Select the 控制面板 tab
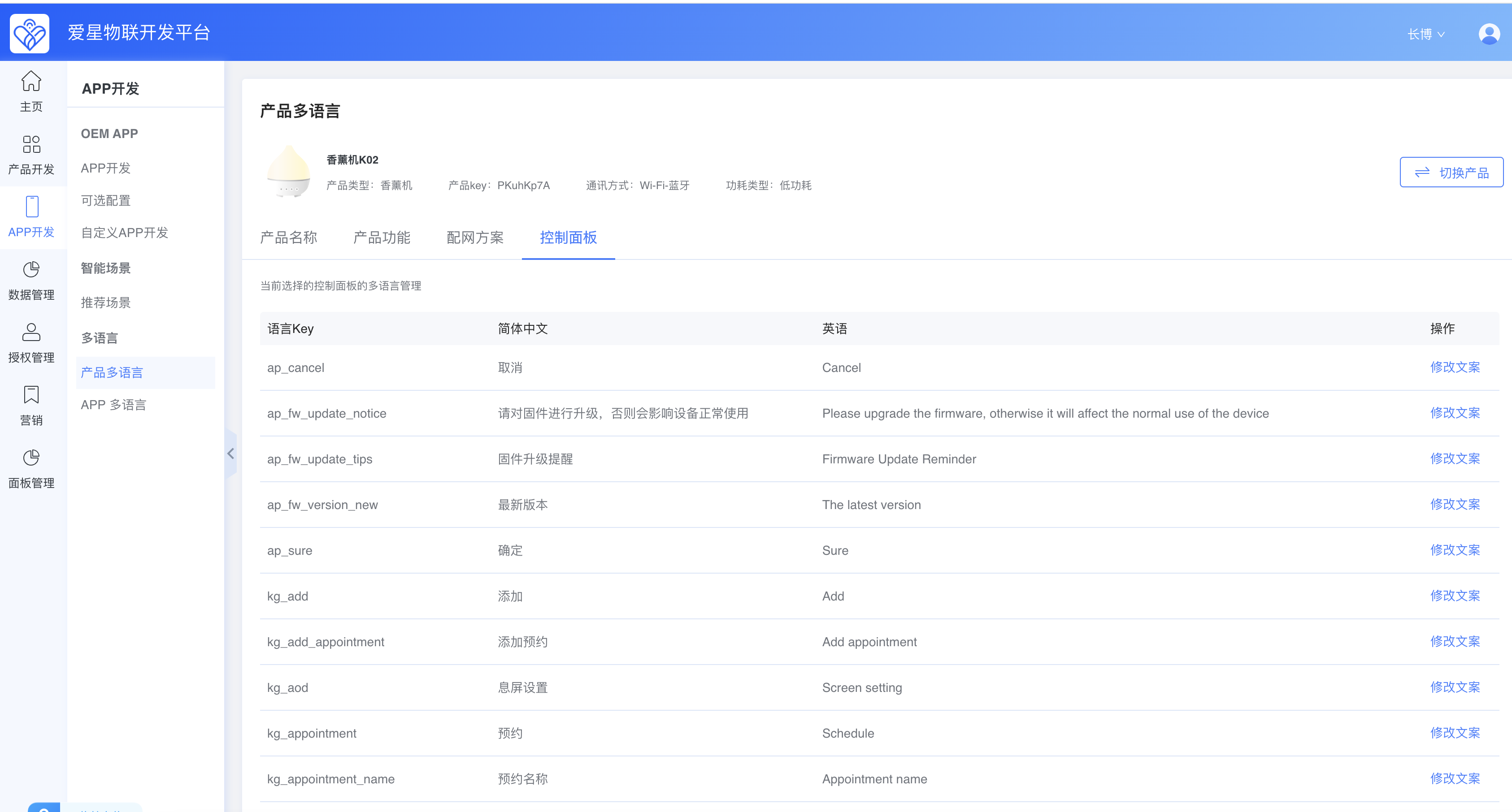Viewport: 1512px width, 812px height. pyautogui.click(x=568, y=238)
